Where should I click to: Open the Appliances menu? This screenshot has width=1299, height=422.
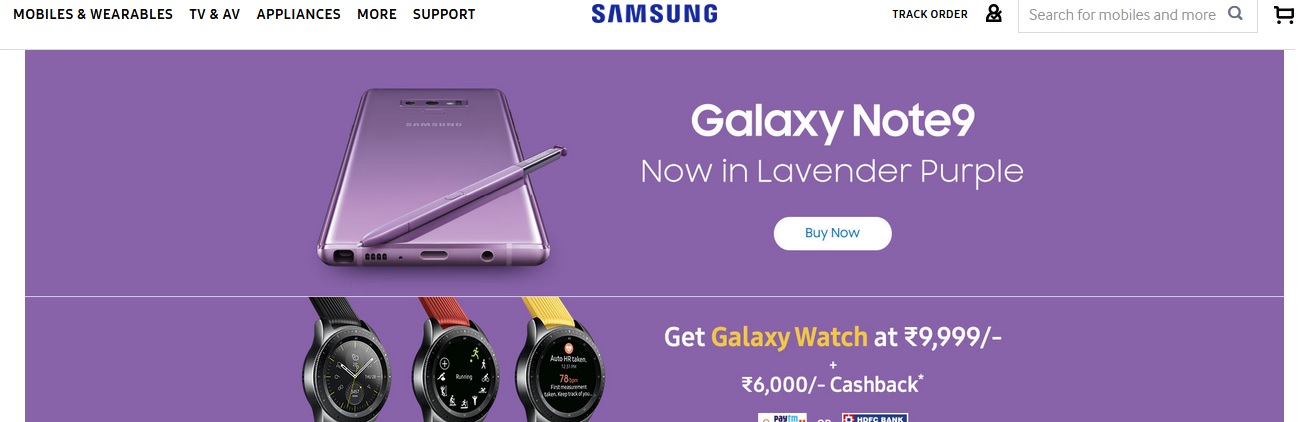(x=298, y=15)
